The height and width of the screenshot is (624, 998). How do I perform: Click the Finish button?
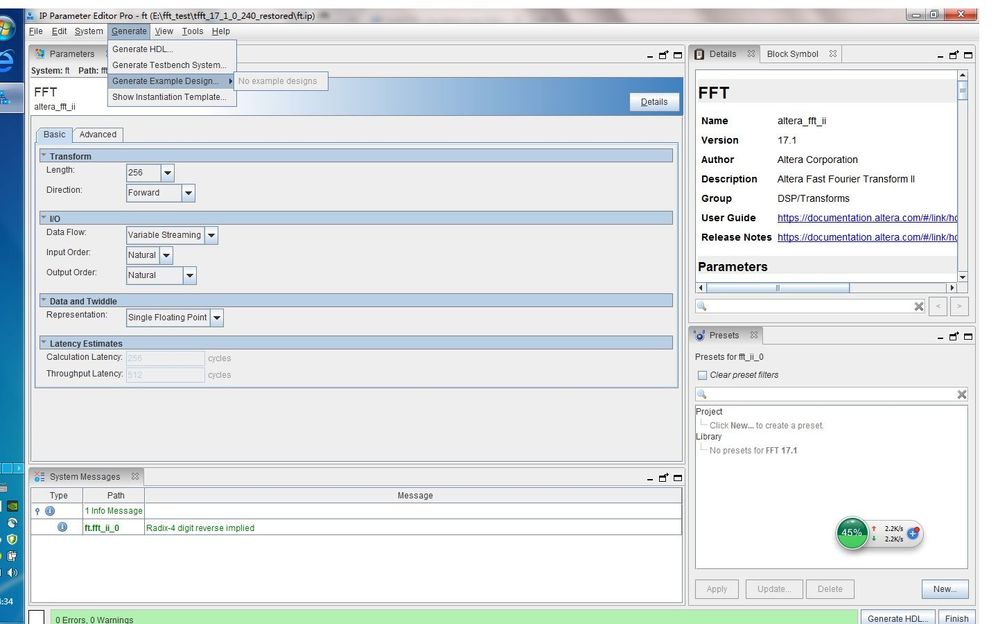click(x=957, y=618)
